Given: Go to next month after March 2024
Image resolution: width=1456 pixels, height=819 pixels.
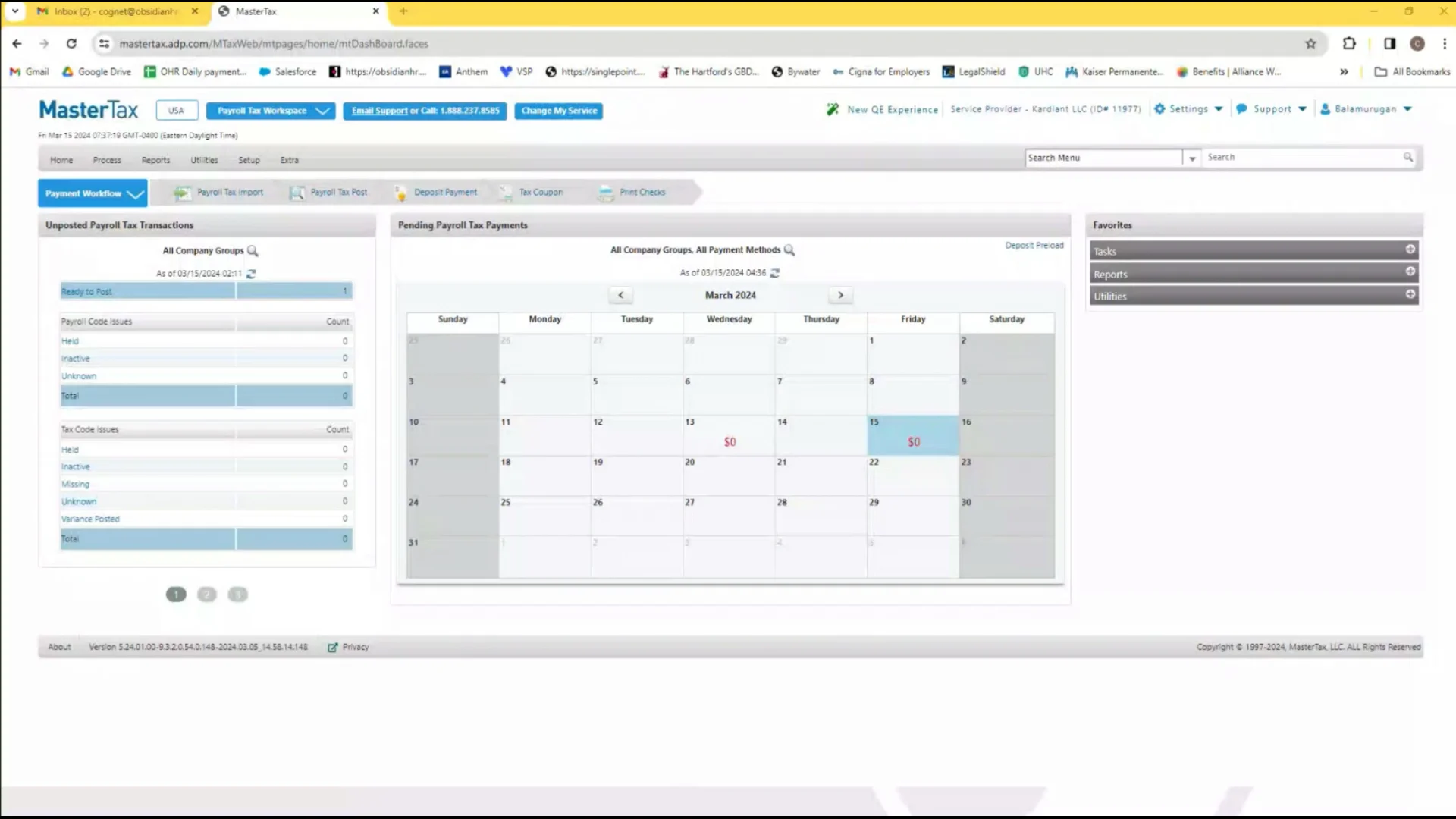Looking at the screenshot, I should 840,295.
